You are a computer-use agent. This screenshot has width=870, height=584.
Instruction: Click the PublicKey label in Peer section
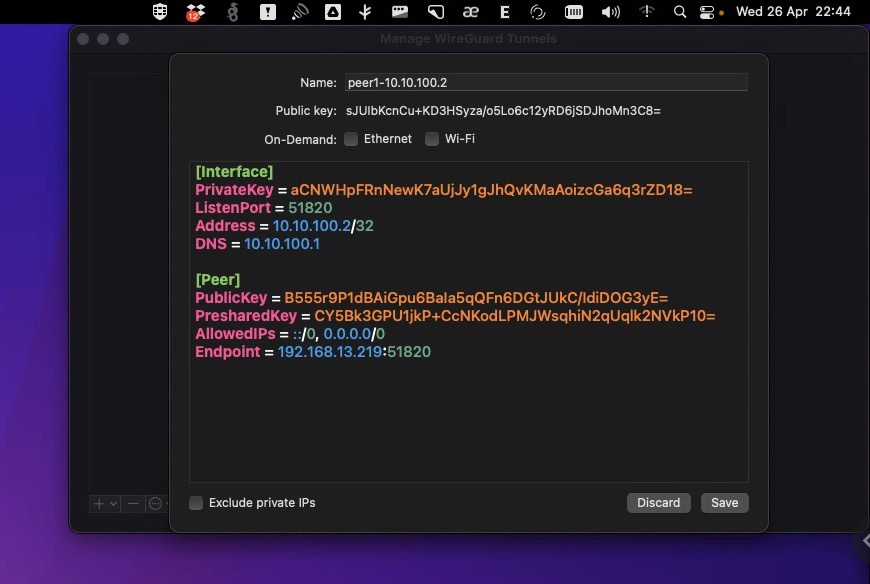(231, 297)
